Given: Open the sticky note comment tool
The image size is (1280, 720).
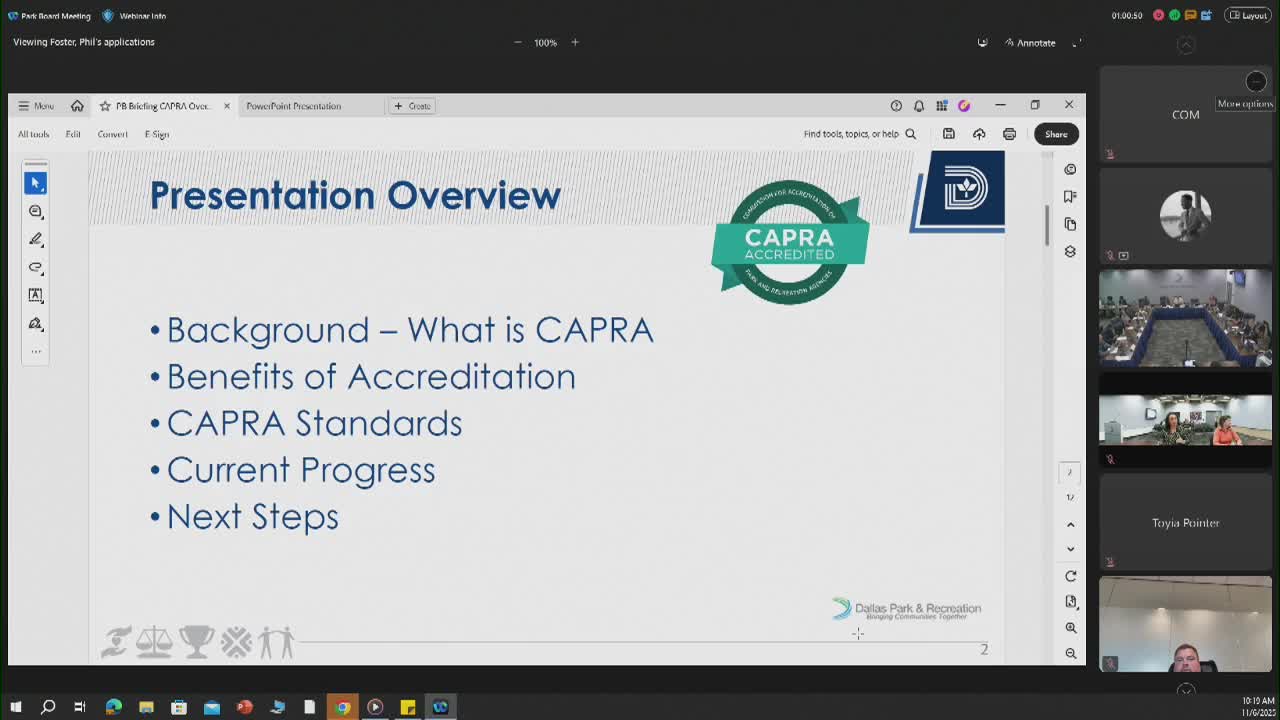Looking at the screenshot, I should pyautogui.click(x=35, y=211).
